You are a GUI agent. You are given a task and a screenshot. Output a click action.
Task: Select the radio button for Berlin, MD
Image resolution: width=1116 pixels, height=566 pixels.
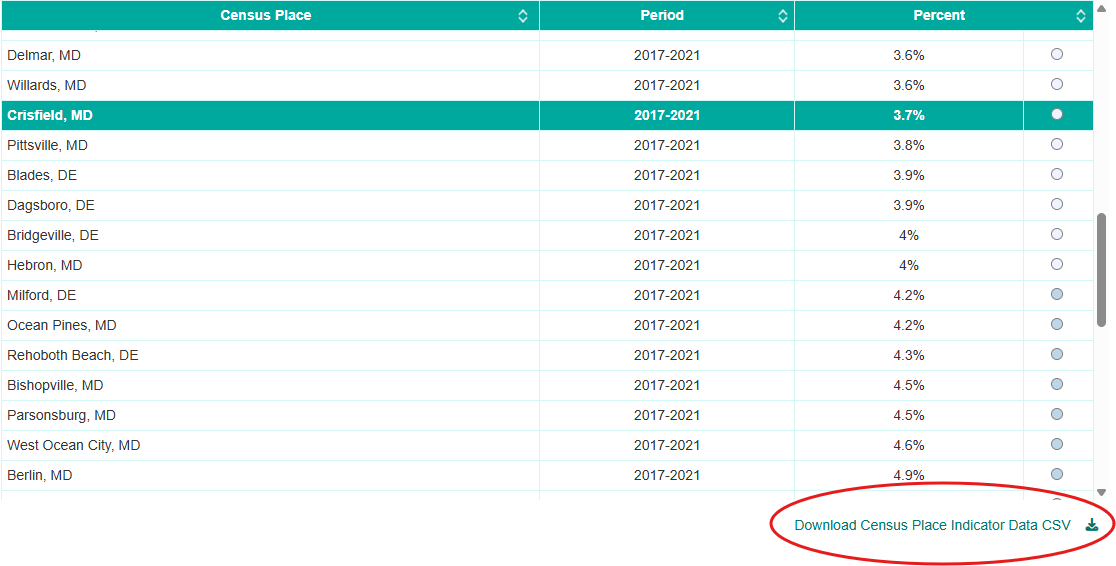(x=1057, y=475)
